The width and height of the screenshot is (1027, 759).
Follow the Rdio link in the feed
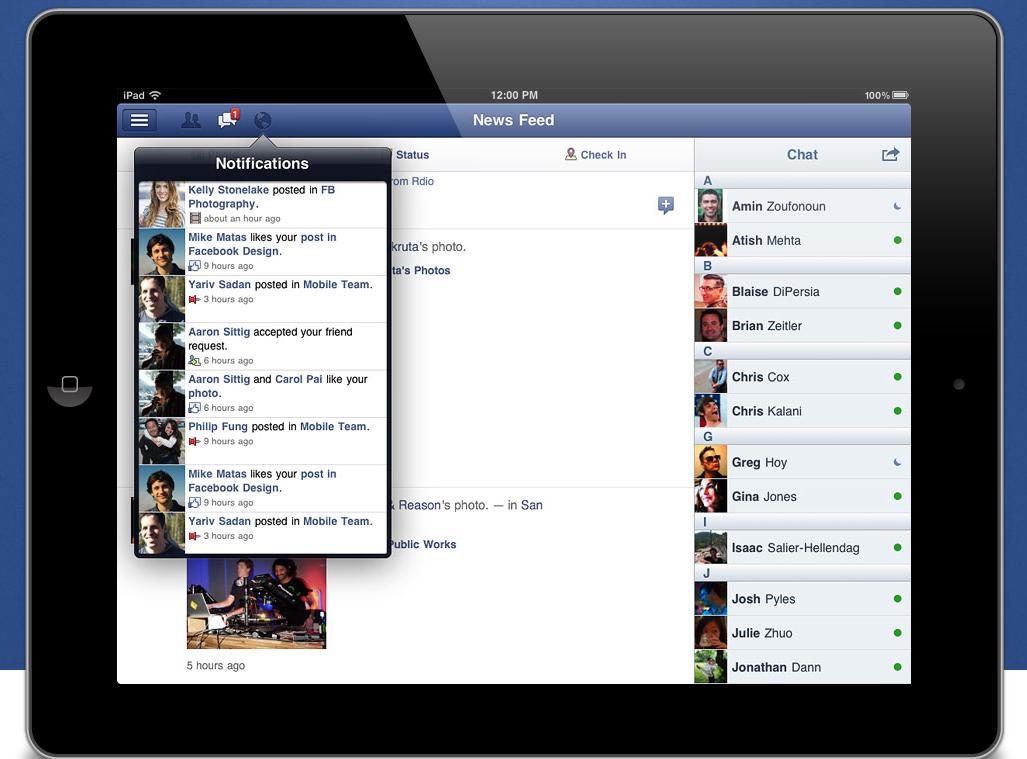tap(422, 181)
